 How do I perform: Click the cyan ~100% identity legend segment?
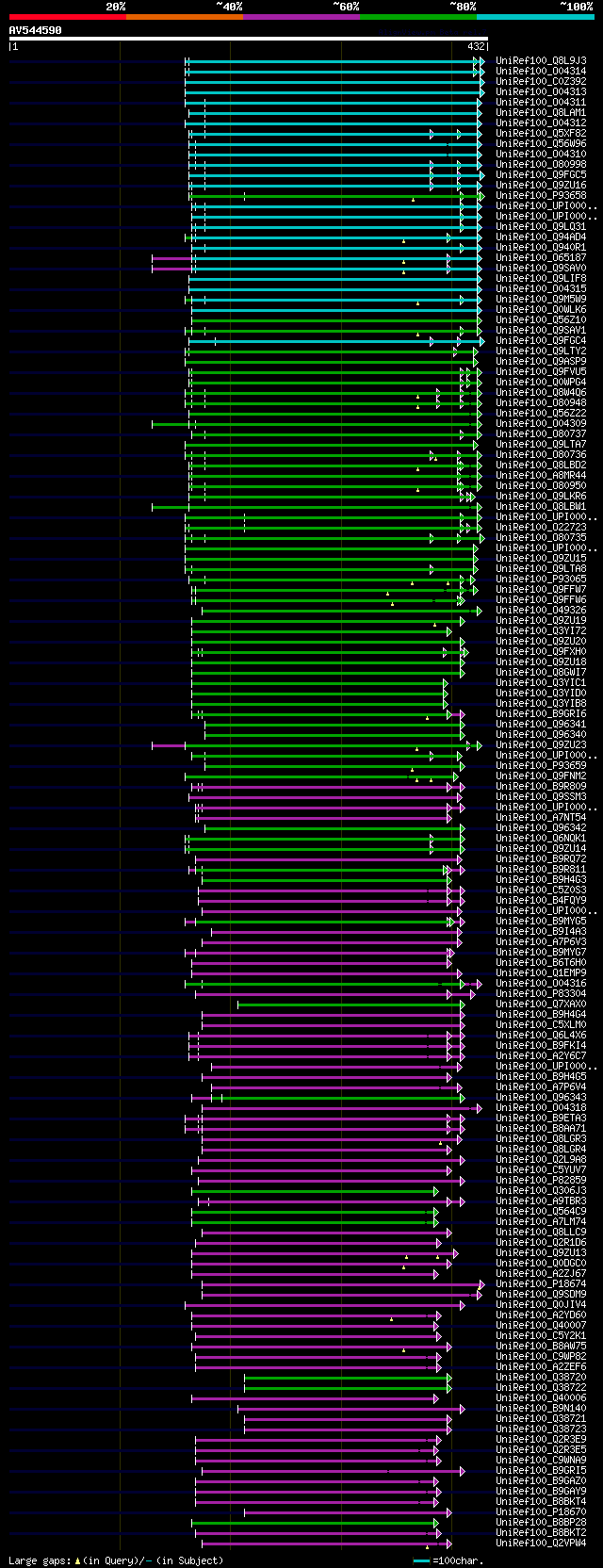tap(535, 17)
